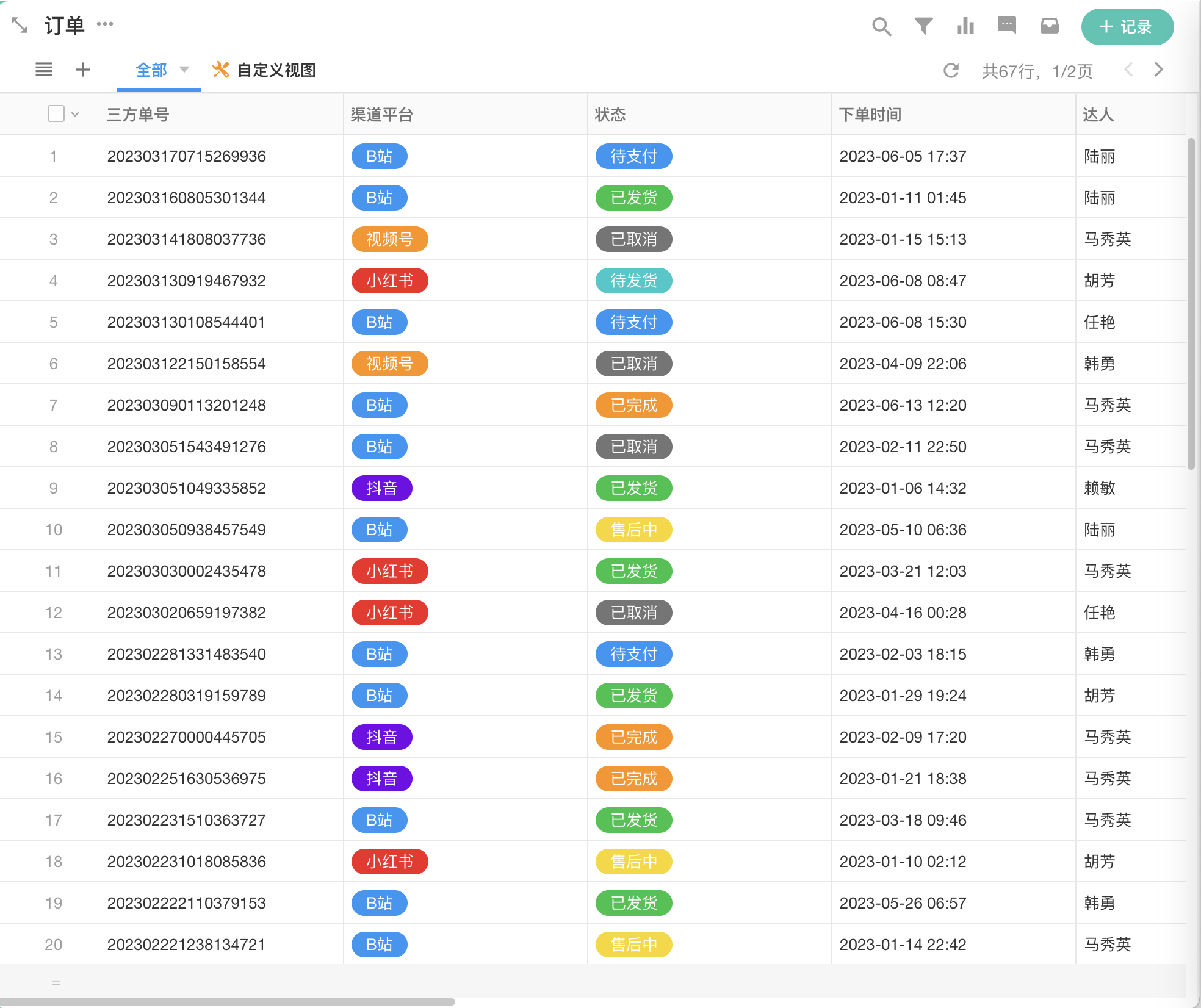Screen dimensions: 1201x1008
Task: Click order number 202303170715269936
Action: (x=187, y=156)
